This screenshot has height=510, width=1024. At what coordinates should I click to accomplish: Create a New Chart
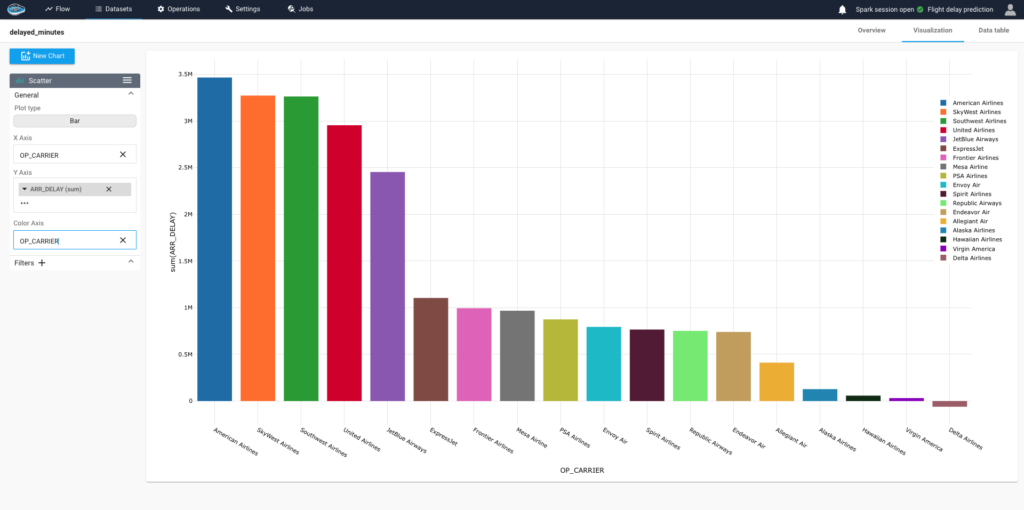42,56
